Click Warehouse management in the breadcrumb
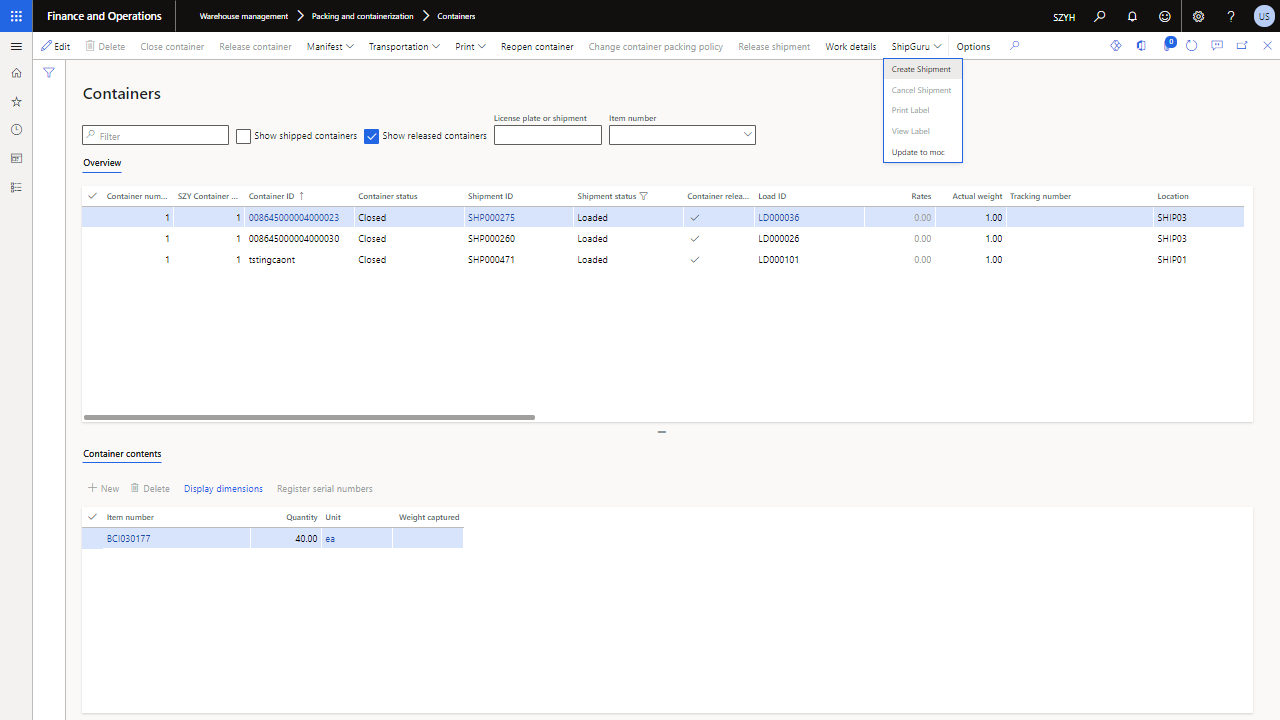The width and height of the screenshot is (1280, 720). [x=244, y=16]
